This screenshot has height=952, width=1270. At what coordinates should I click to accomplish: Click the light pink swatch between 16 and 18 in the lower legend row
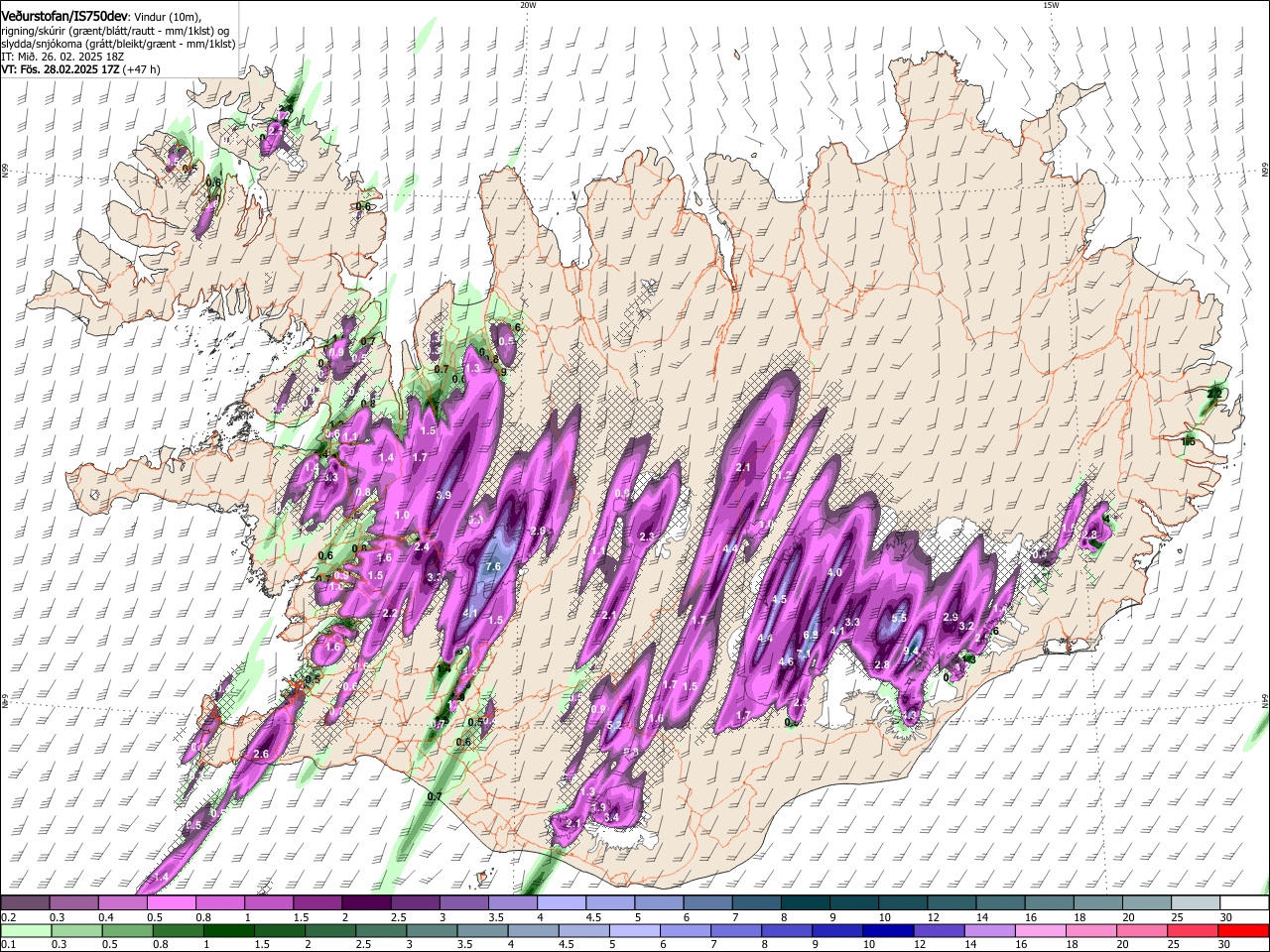coord(1040,930)
